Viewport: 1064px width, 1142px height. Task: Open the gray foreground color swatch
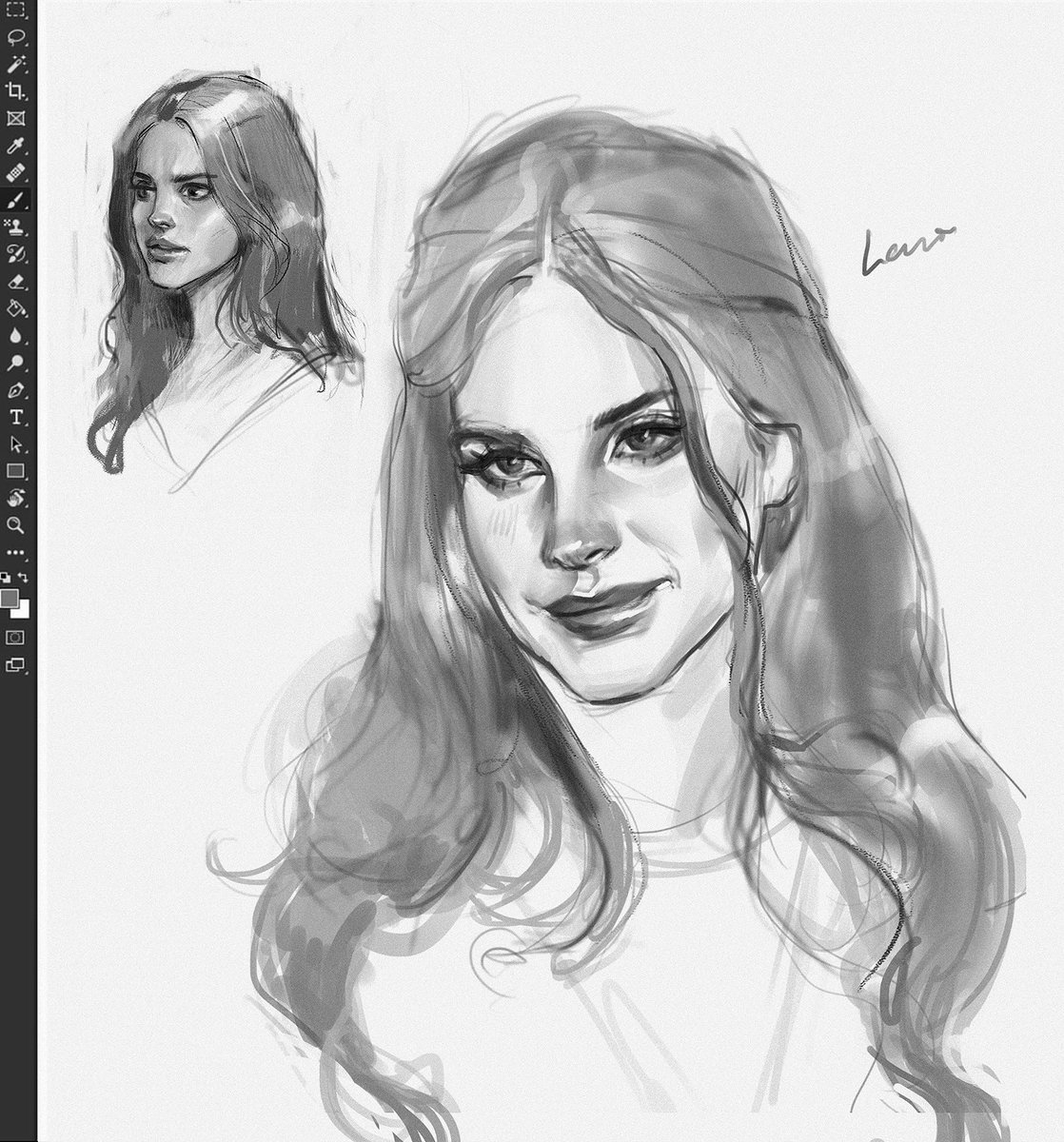pyautogui.click(x=10, y=598)
